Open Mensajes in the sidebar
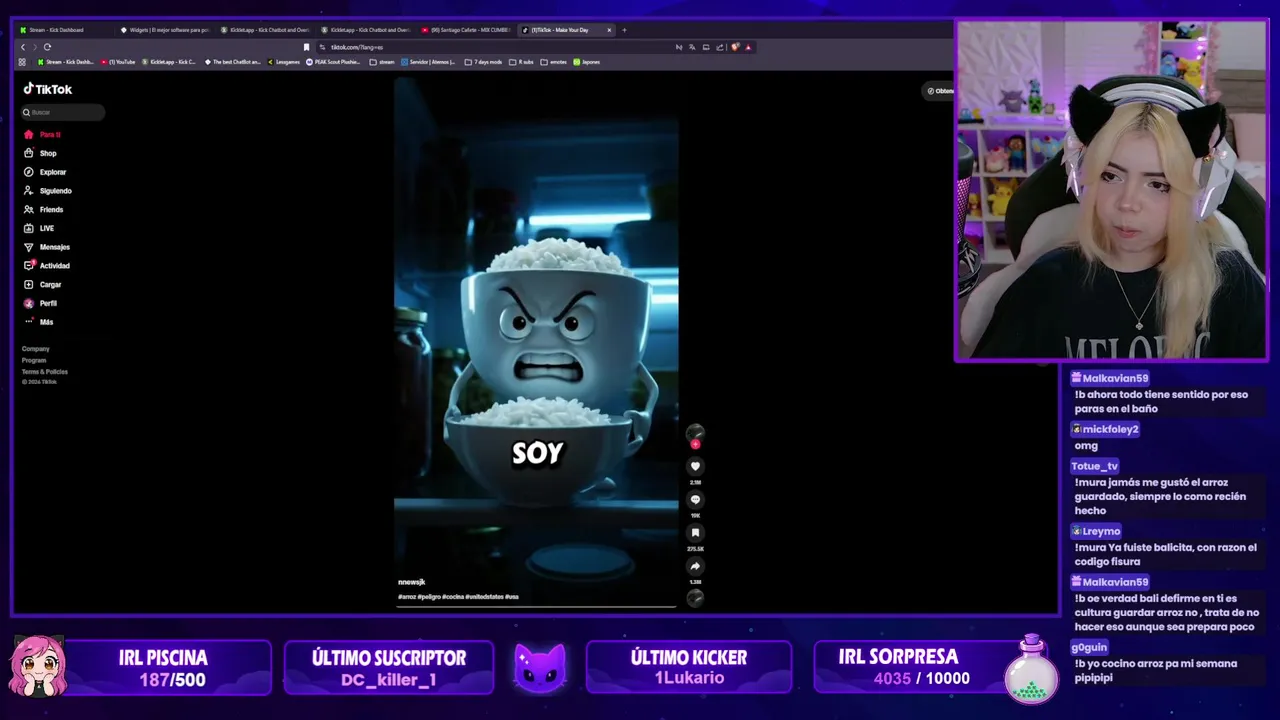This screenshot has height=720, width=1280. (47, 247)
